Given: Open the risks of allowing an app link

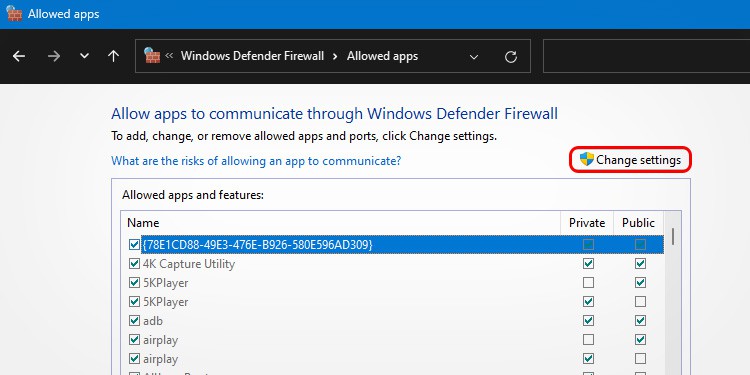Looking at the screenshot, I should point(256,161).
